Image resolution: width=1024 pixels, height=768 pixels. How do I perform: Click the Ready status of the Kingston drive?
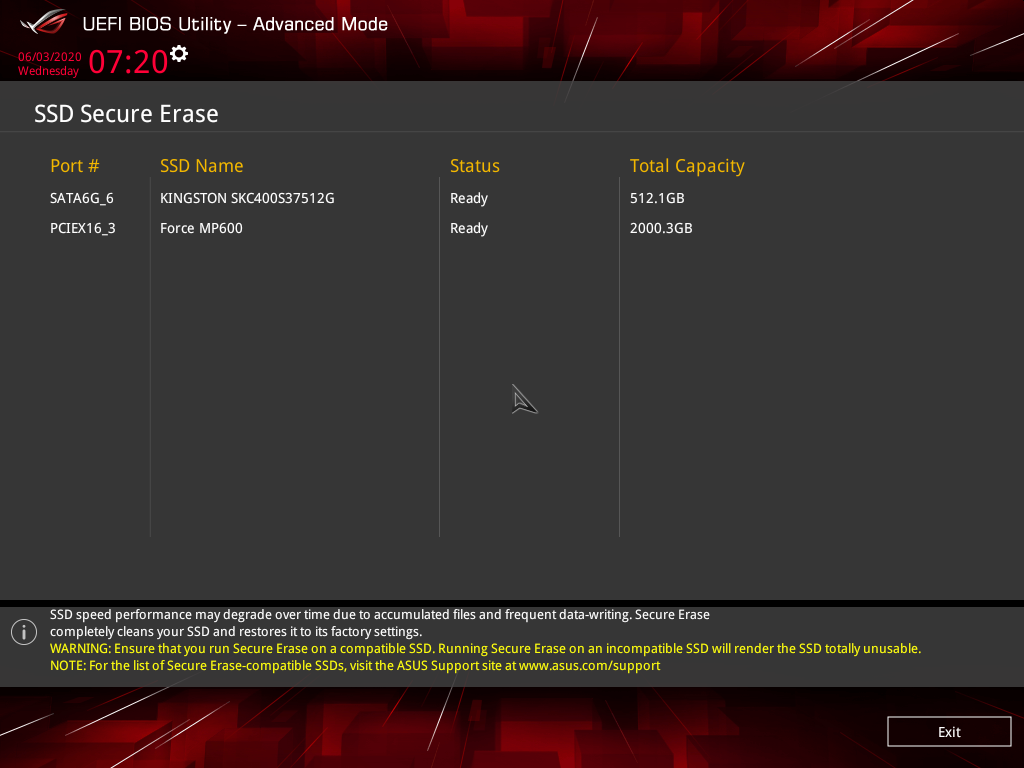pos(468,198)
